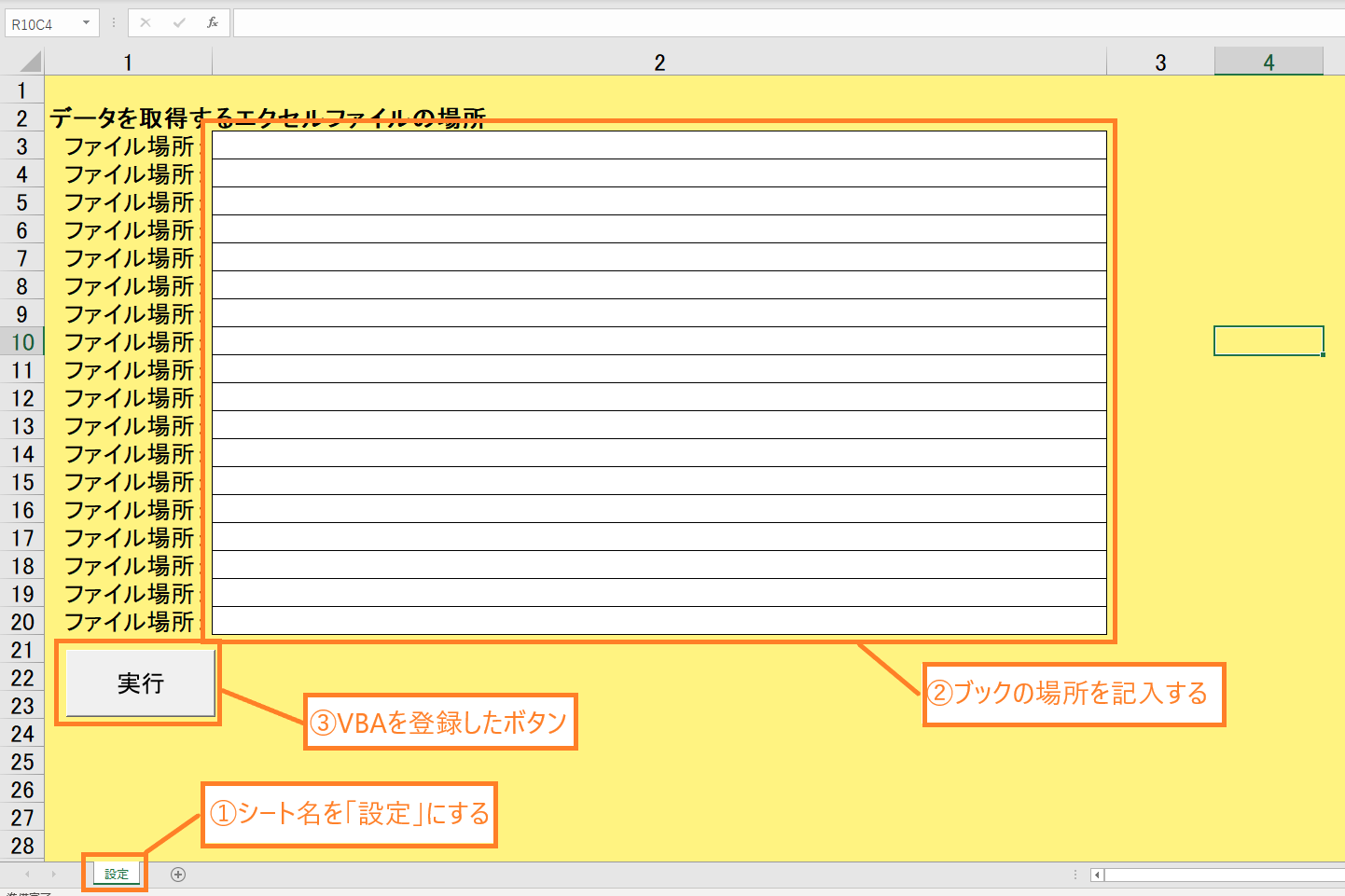The image size is (1345, 896).
Task: Click the Insert Function fx icon
Action: (213, 22)
